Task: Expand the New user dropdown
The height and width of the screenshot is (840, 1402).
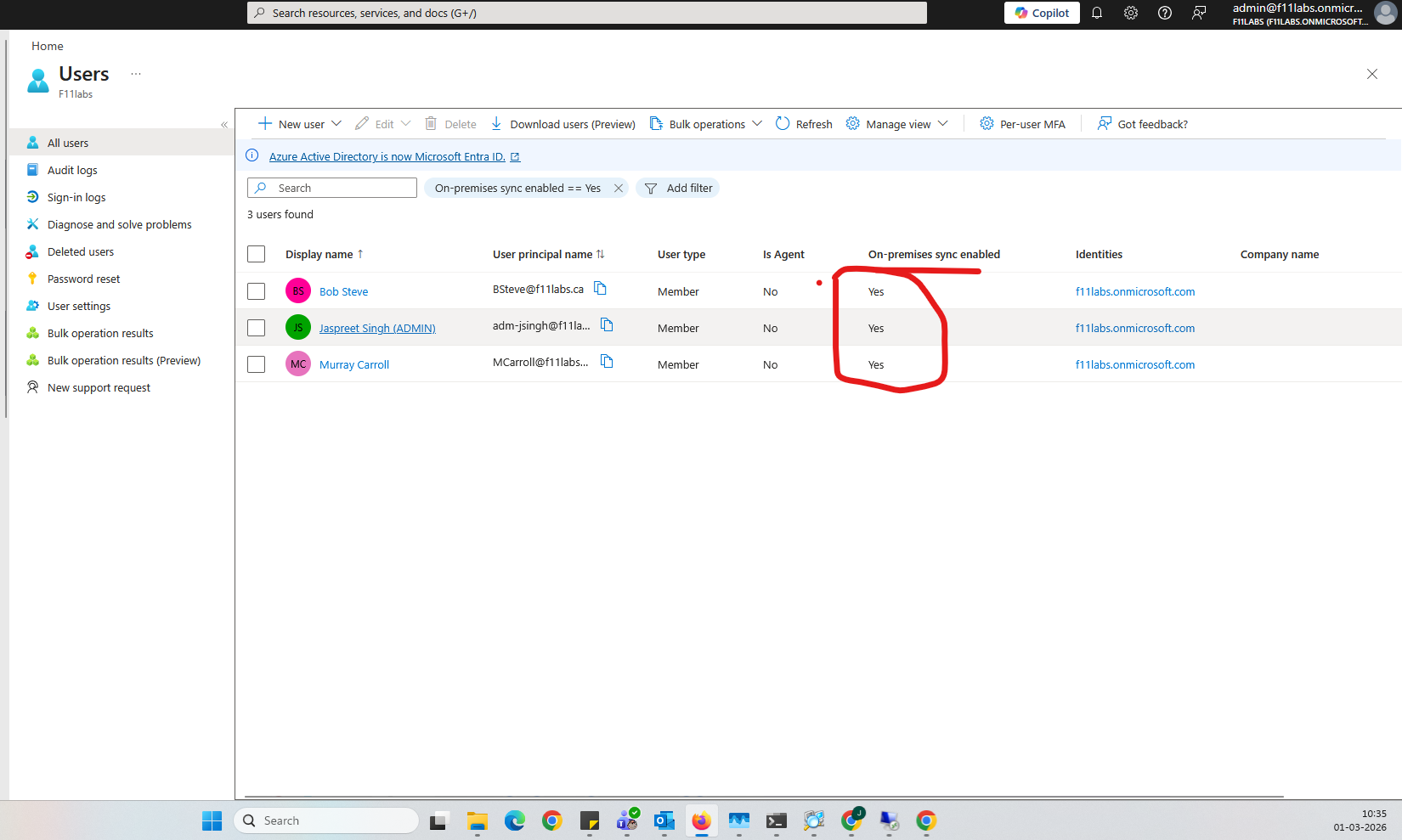Action: click(336, 124)
